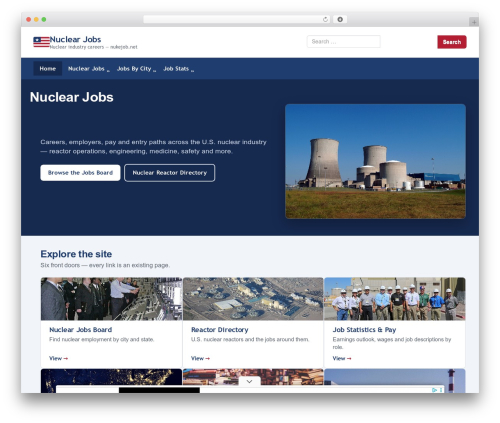This screenshot has width=500, height=423.
Task: Click the 'Six front doors' subtitle text
Action: pos(105,265)
